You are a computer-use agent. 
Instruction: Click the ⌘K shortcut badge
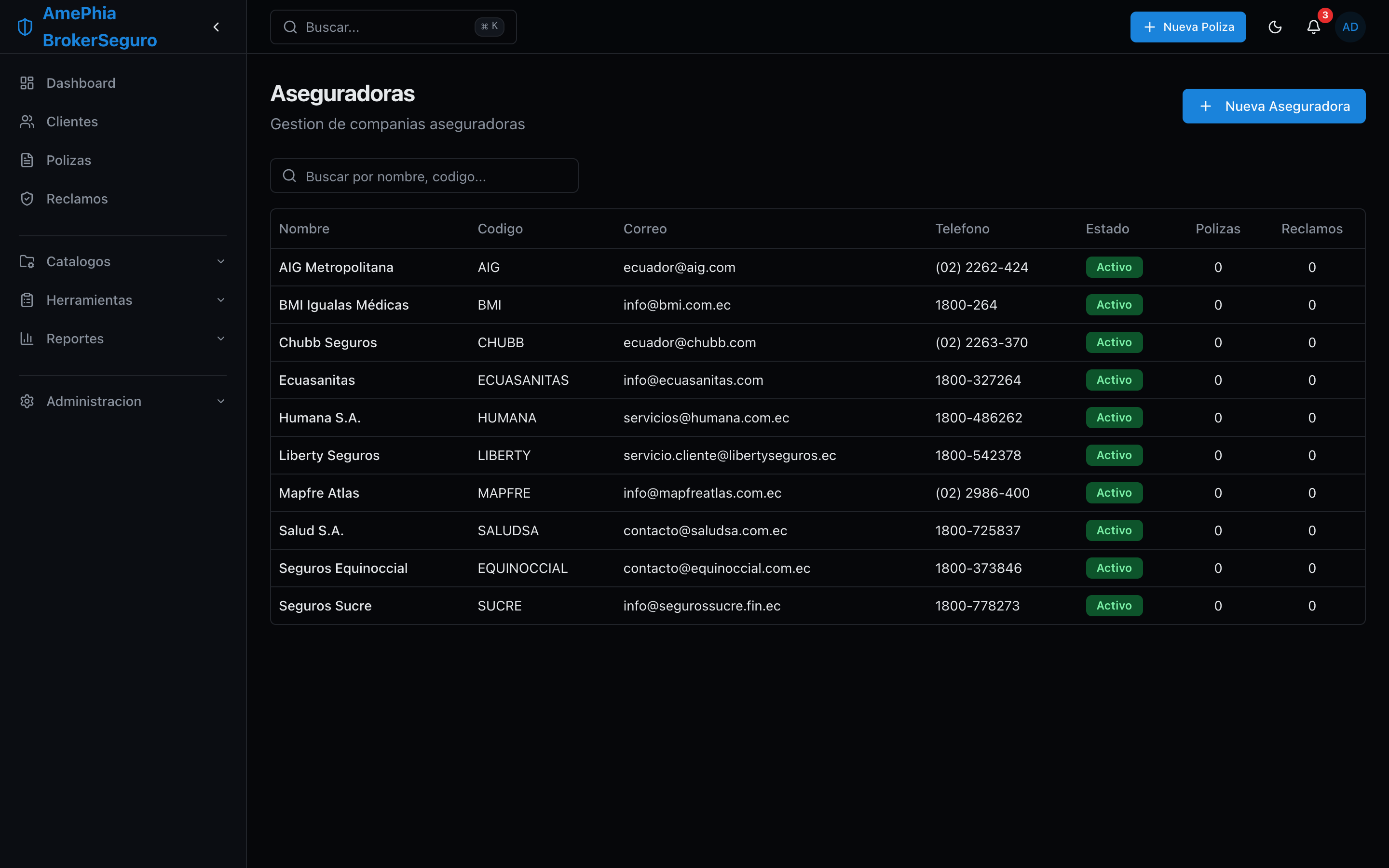click(490, 27)
